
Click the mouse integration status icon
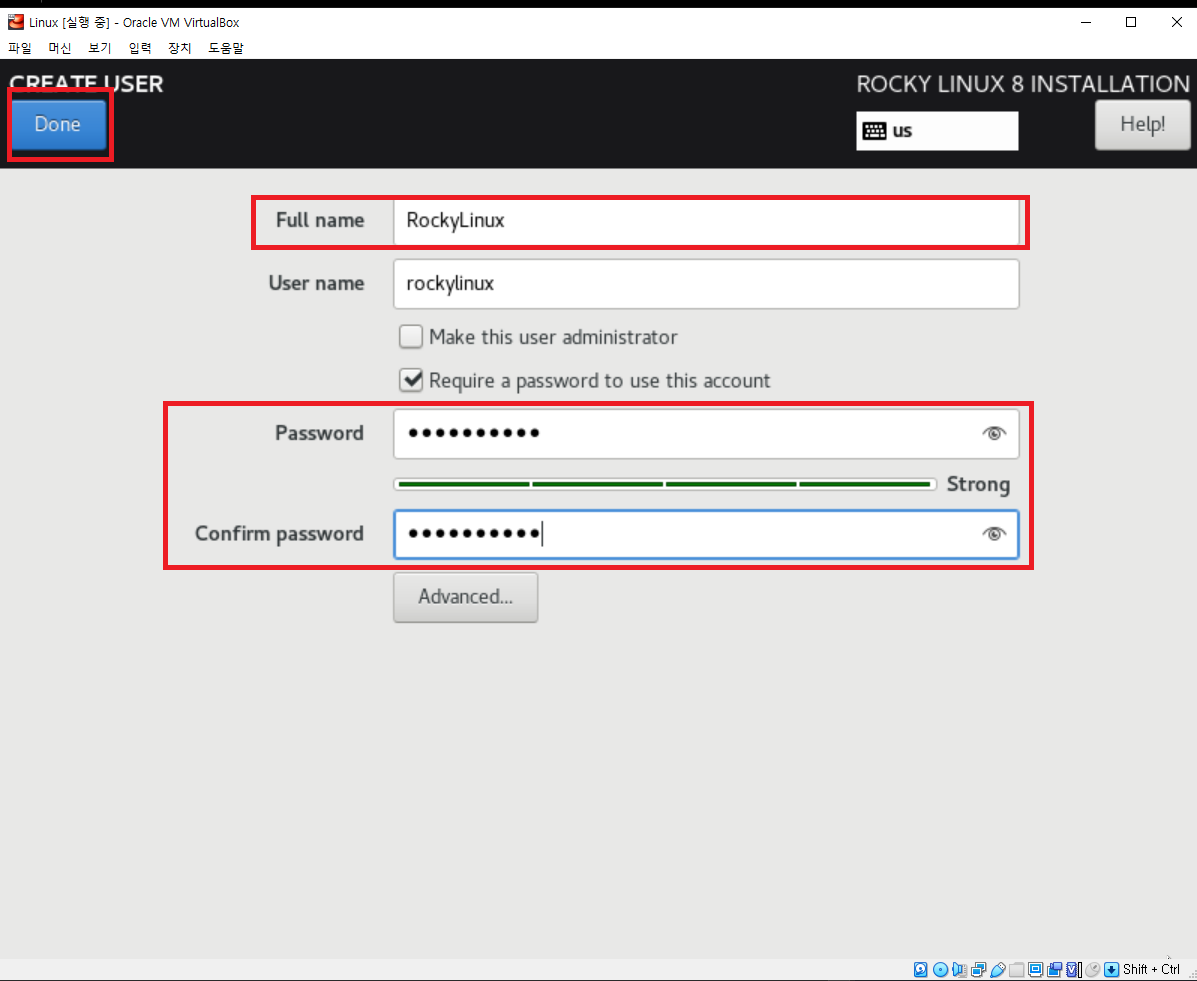[1092, 970]
